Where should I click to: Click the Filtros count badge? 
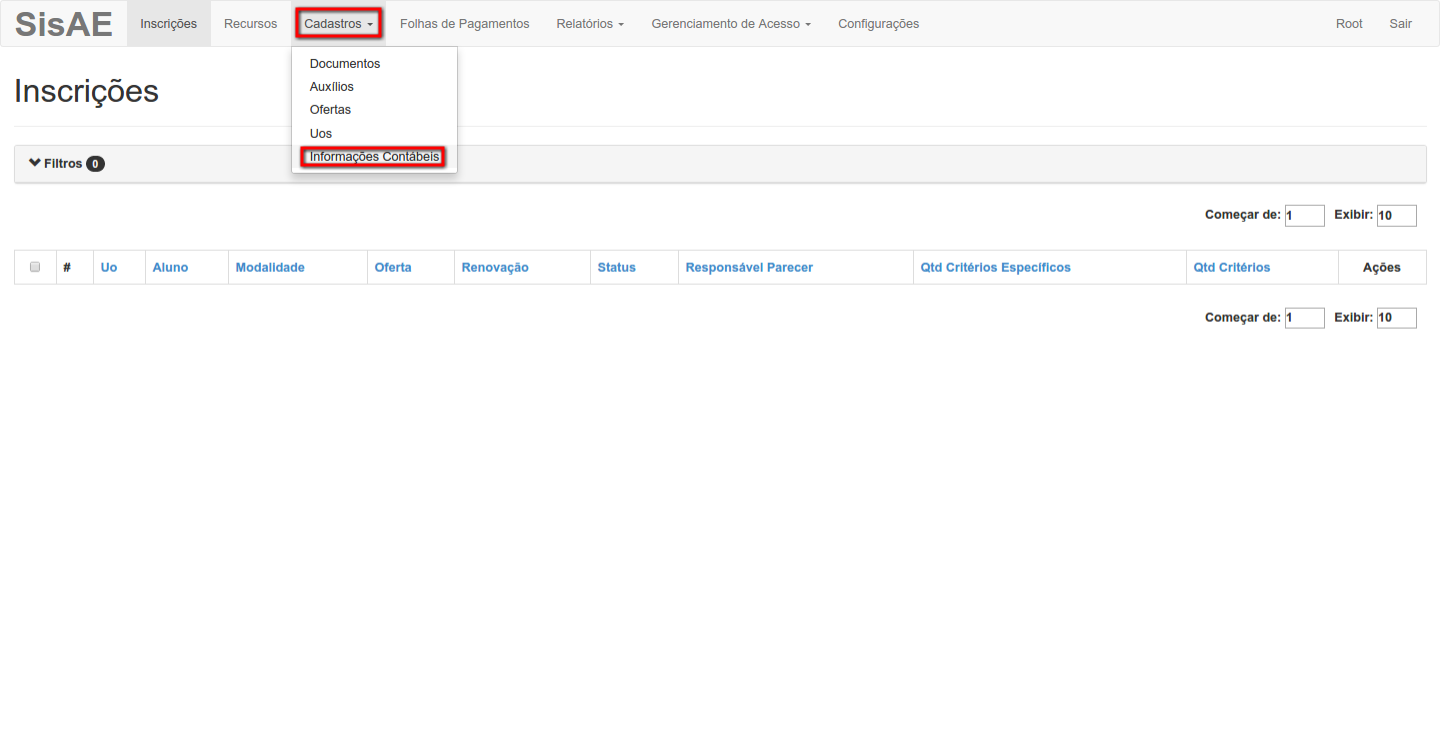(95, 164)
